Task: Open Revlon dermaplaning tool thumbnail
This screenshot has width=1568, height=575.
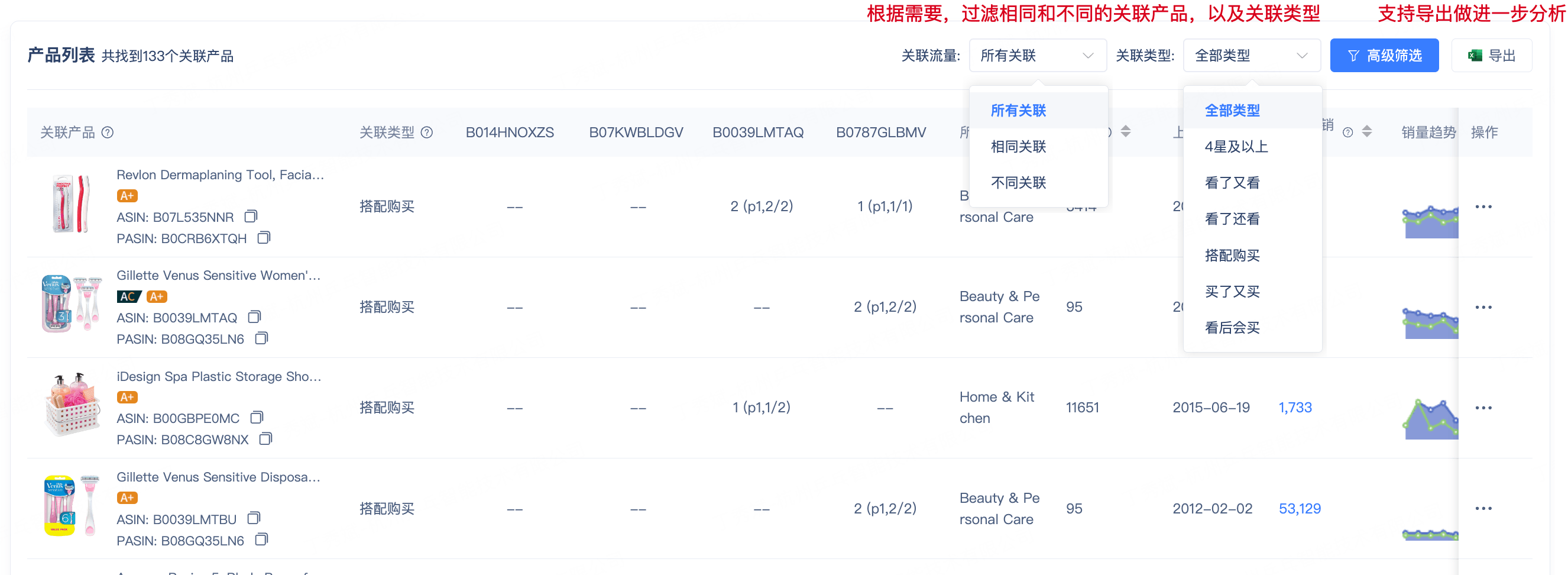Action: [71, 204]
